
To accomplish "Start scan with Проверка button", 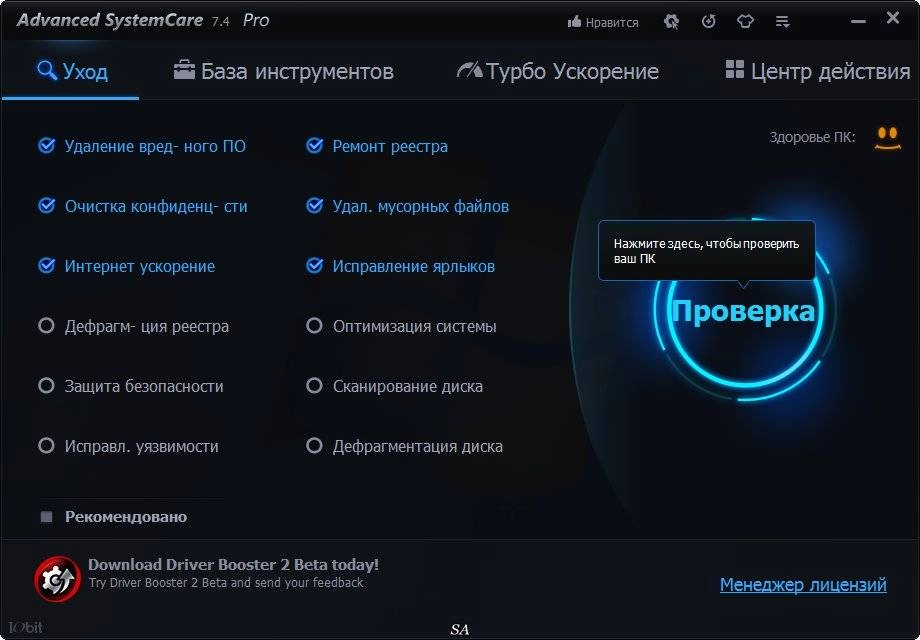I will tap(743, 311).
